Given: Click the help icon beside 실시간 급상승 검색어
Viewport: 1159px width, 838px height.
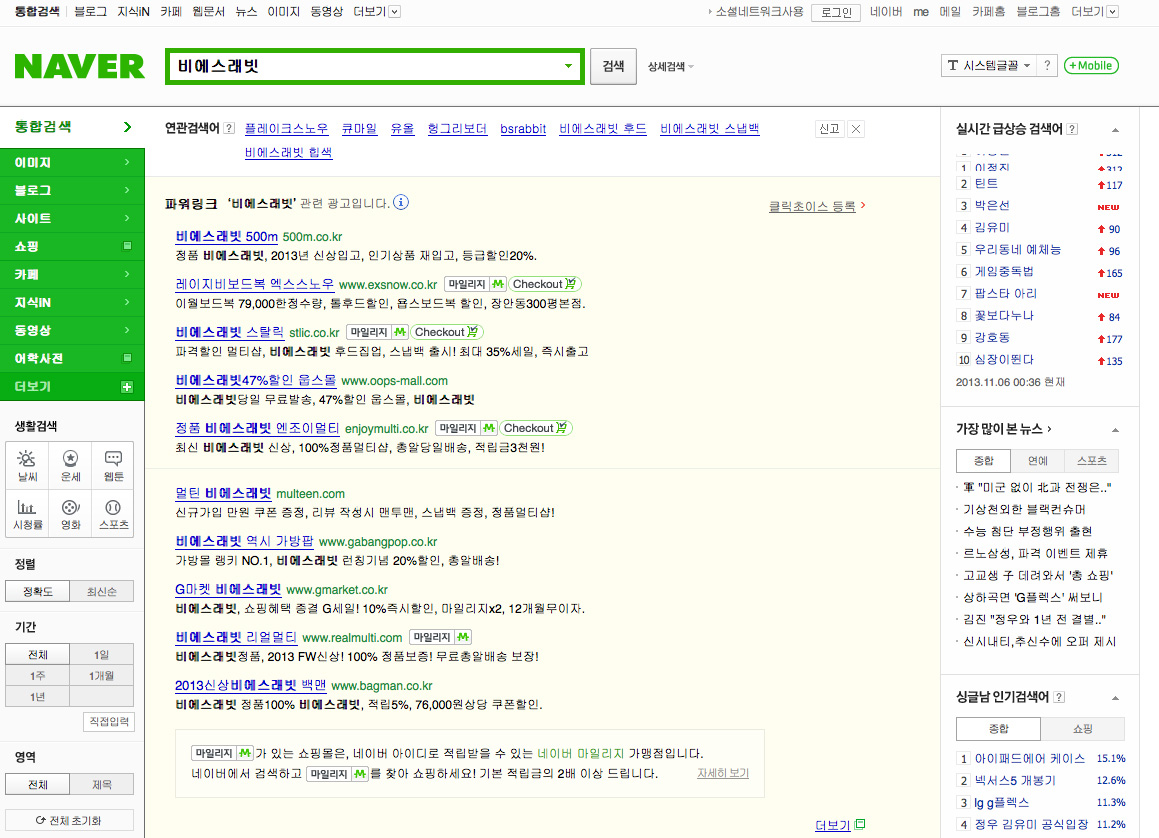Looking at the screenshot, I should 1073,129.
